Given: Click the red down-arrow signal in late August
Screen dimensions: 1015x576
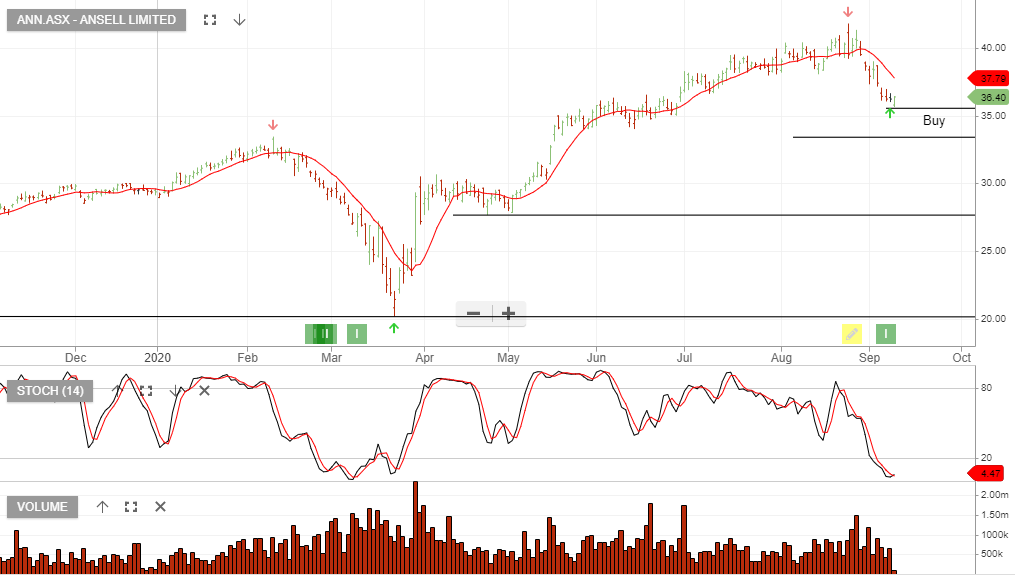Looking at the screenshot, I should point(848,12).
